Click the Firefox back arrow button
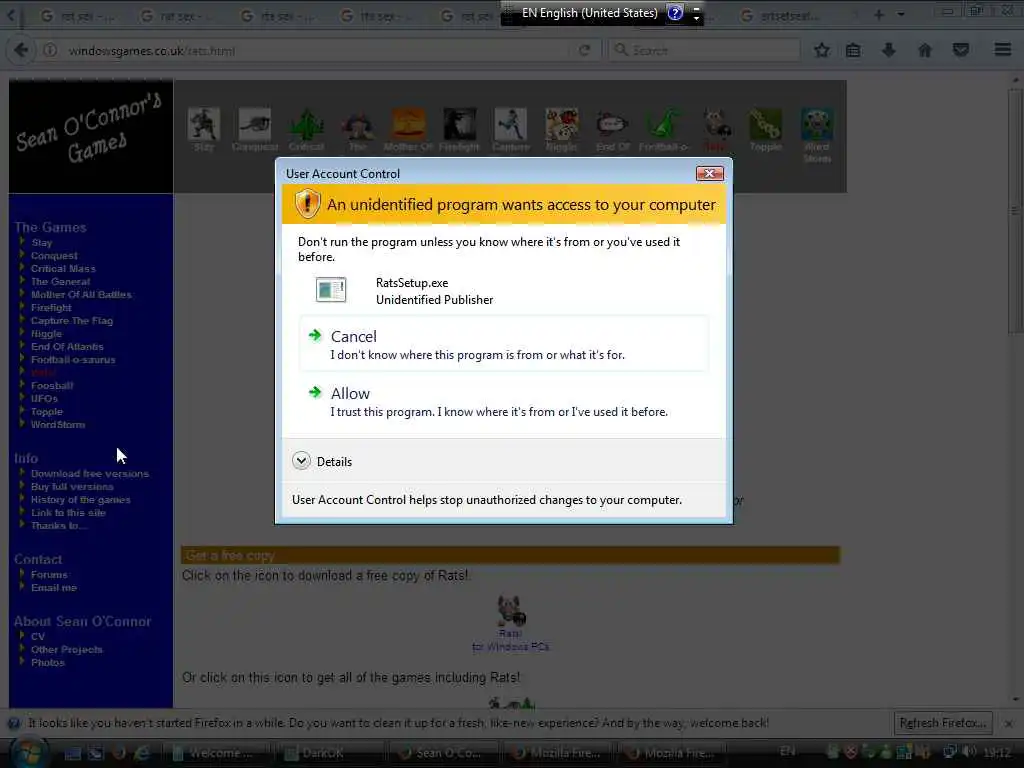The height and width of the screenshot is (768, 1024). (21, 50)
